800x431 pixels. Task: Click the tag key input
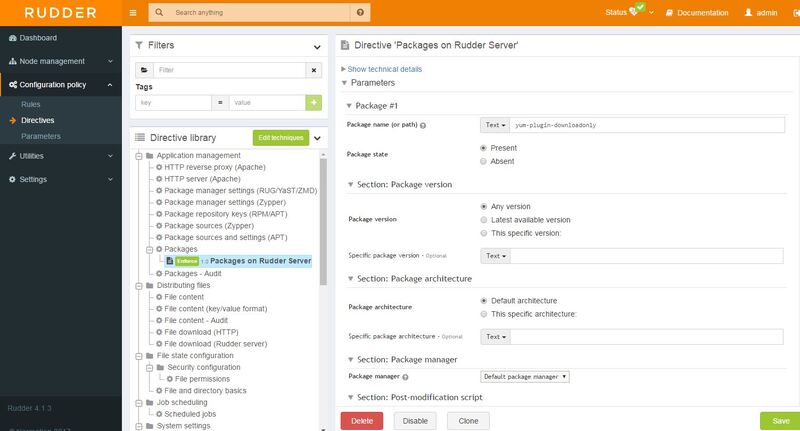coord(173,103)
